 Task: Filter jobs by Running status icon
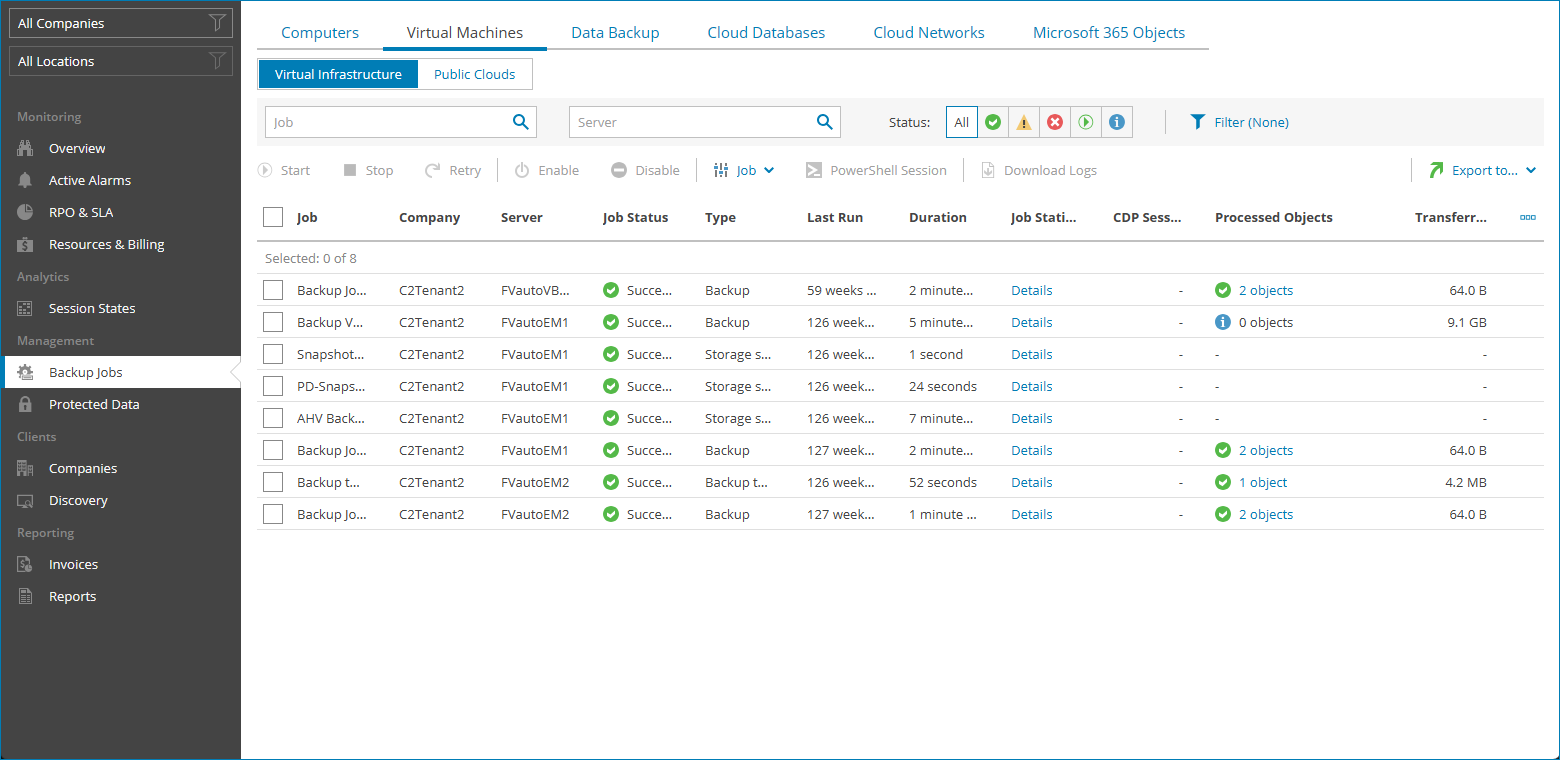pos(1086,121)
